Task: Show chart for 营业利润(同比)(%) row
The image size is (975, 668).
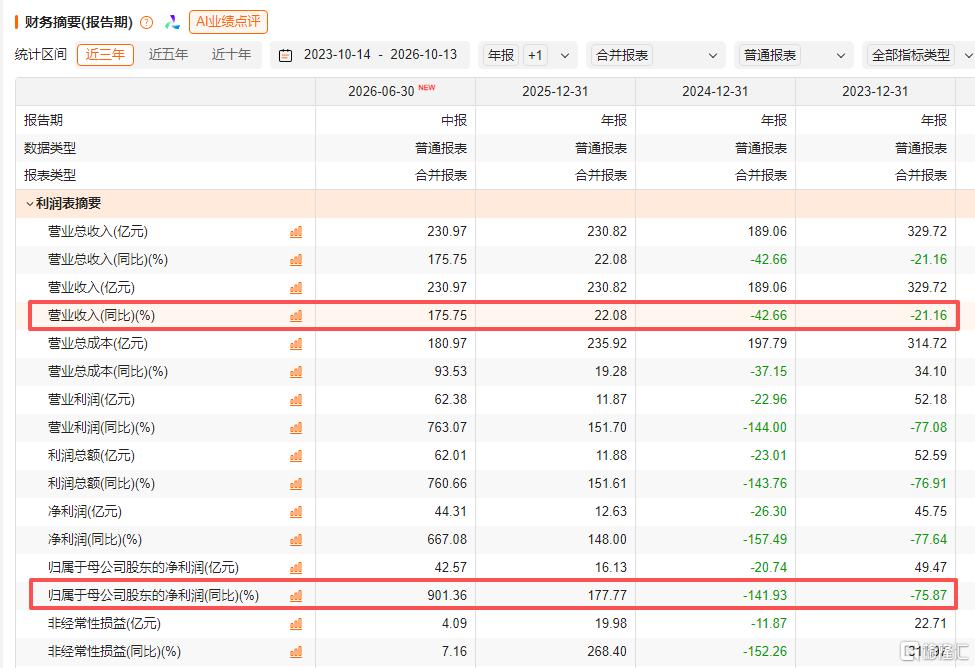Action: click(x=296, y=428)
